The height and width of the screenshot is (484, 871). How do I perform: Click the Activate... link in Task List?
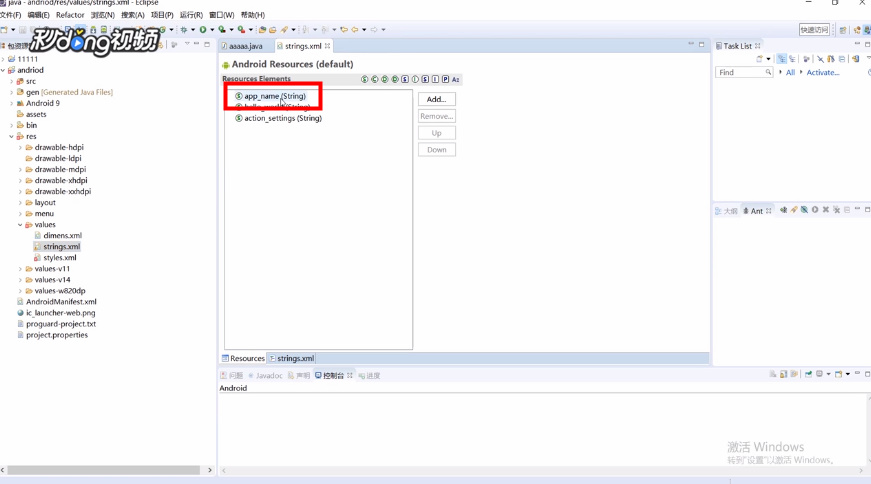tap(823, 72)
